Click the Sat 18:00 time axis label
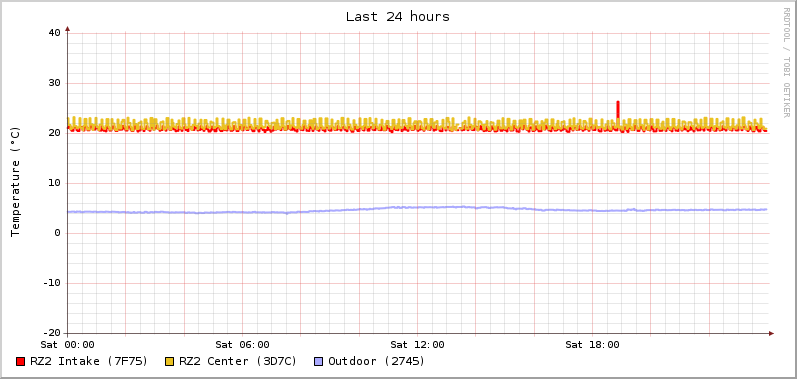This screenshot has height=379, width=797. (592, 345)
